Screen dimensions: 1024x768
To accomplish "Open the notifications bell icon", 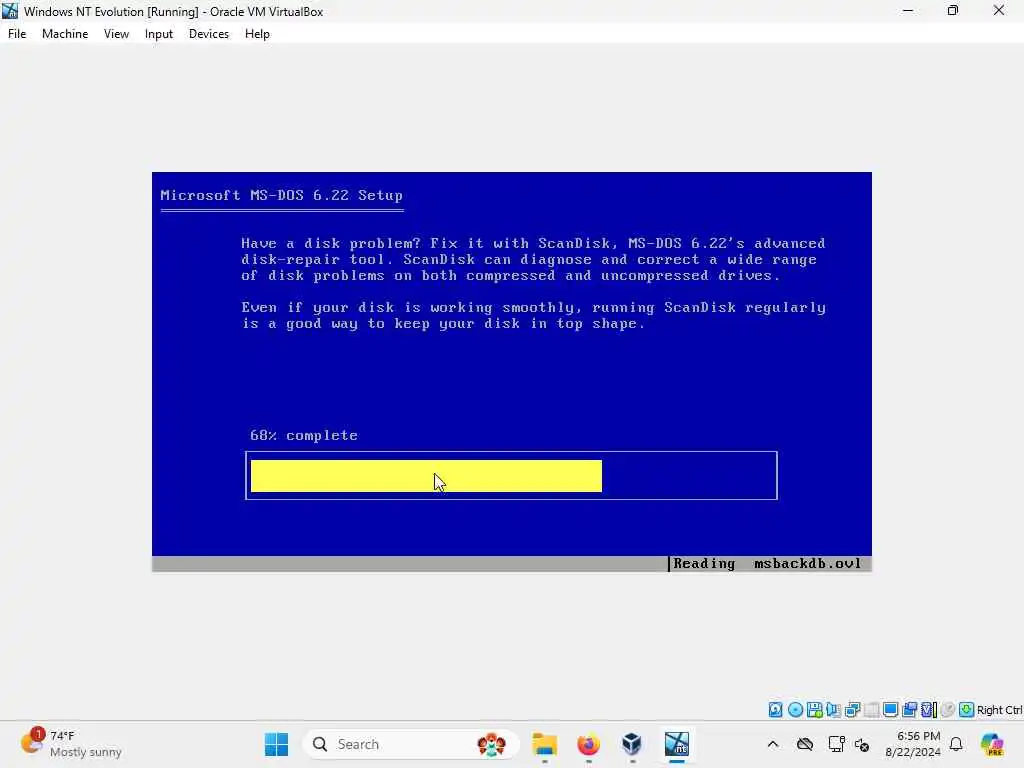I will coord(956,744).
